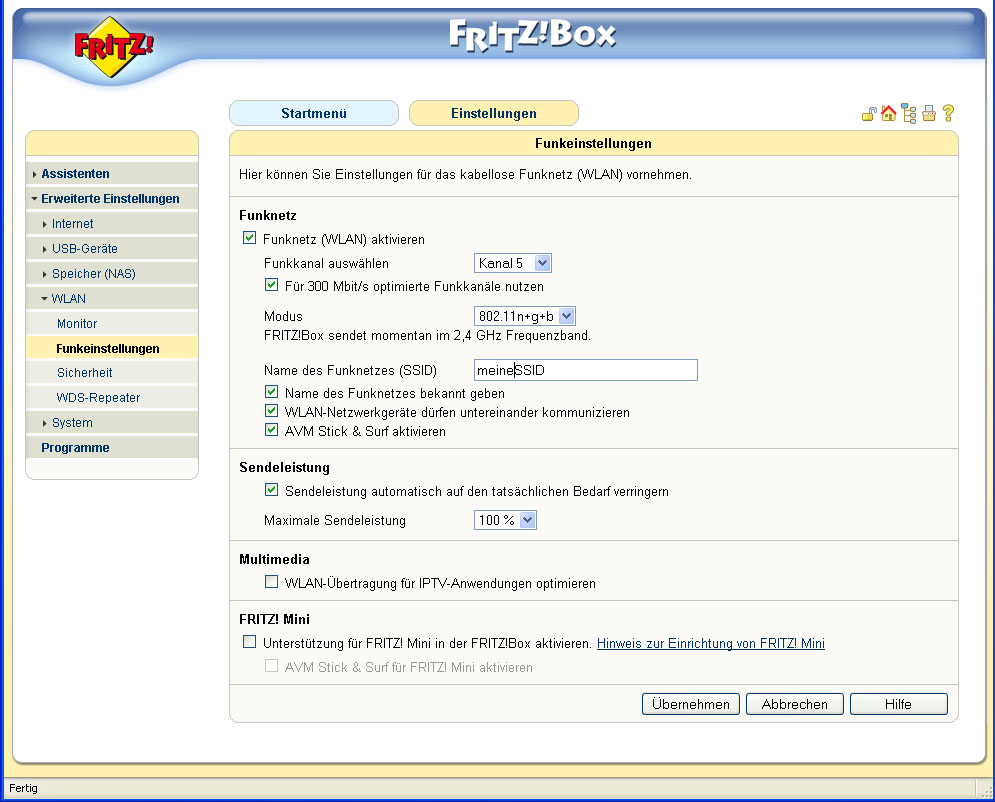Toggle WLAN-Netzwerkgeräte untereinander kommunizieren checkbox
This screenshot has height=802, width=995.
(x=272, y=411)
